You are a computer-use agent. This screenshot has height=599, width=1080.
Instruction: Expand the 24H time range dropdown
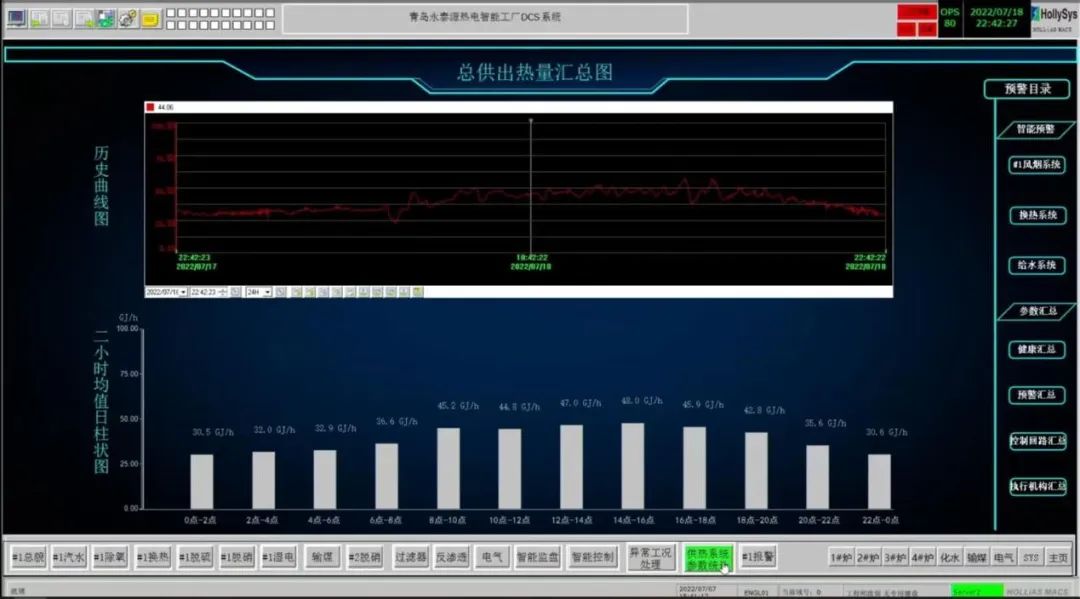[x=267, y=292]
